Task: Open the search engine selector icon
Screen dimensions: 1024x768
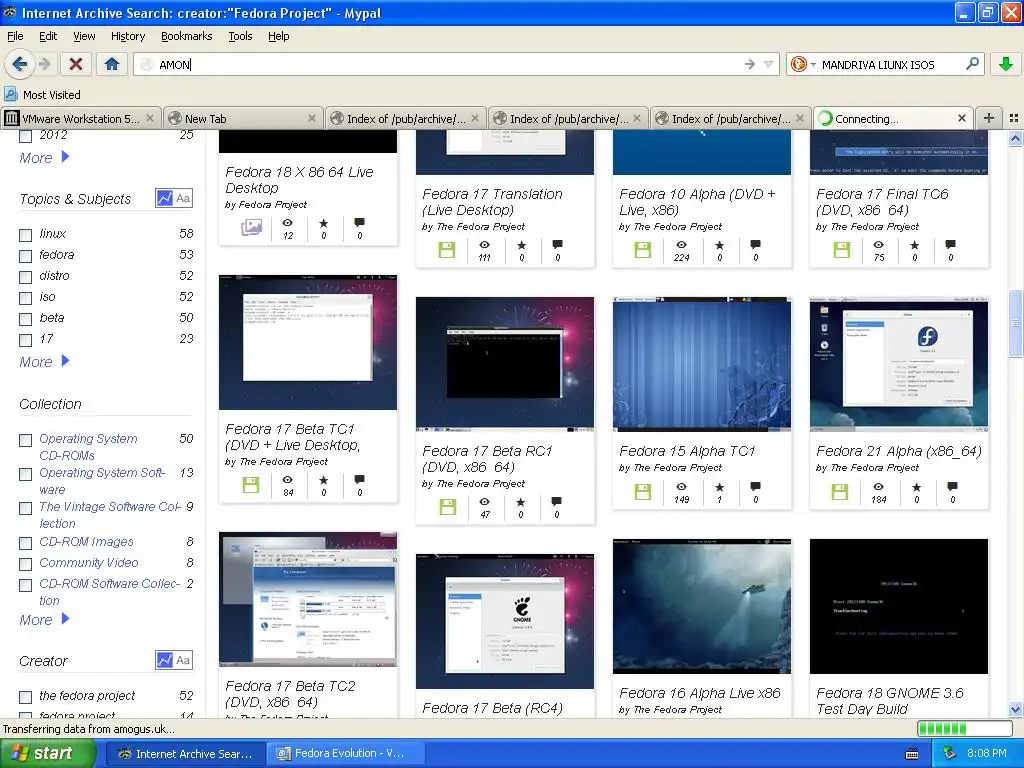Action: [803, 64]
